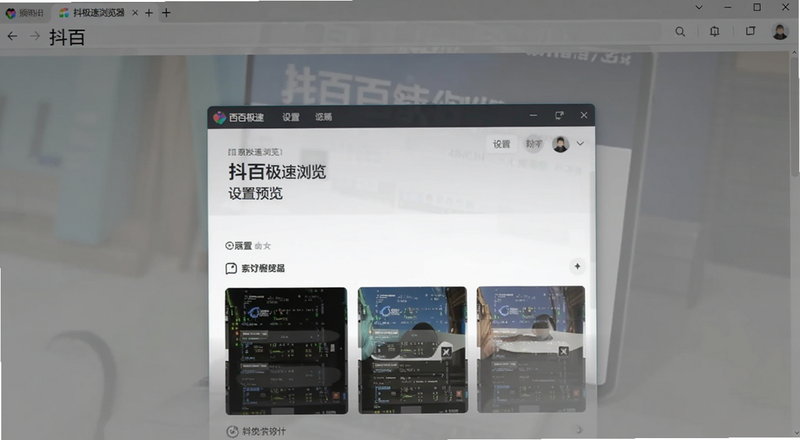
Task: Click the 抖百 title beside navigation arrows
Action: point(67,37)
